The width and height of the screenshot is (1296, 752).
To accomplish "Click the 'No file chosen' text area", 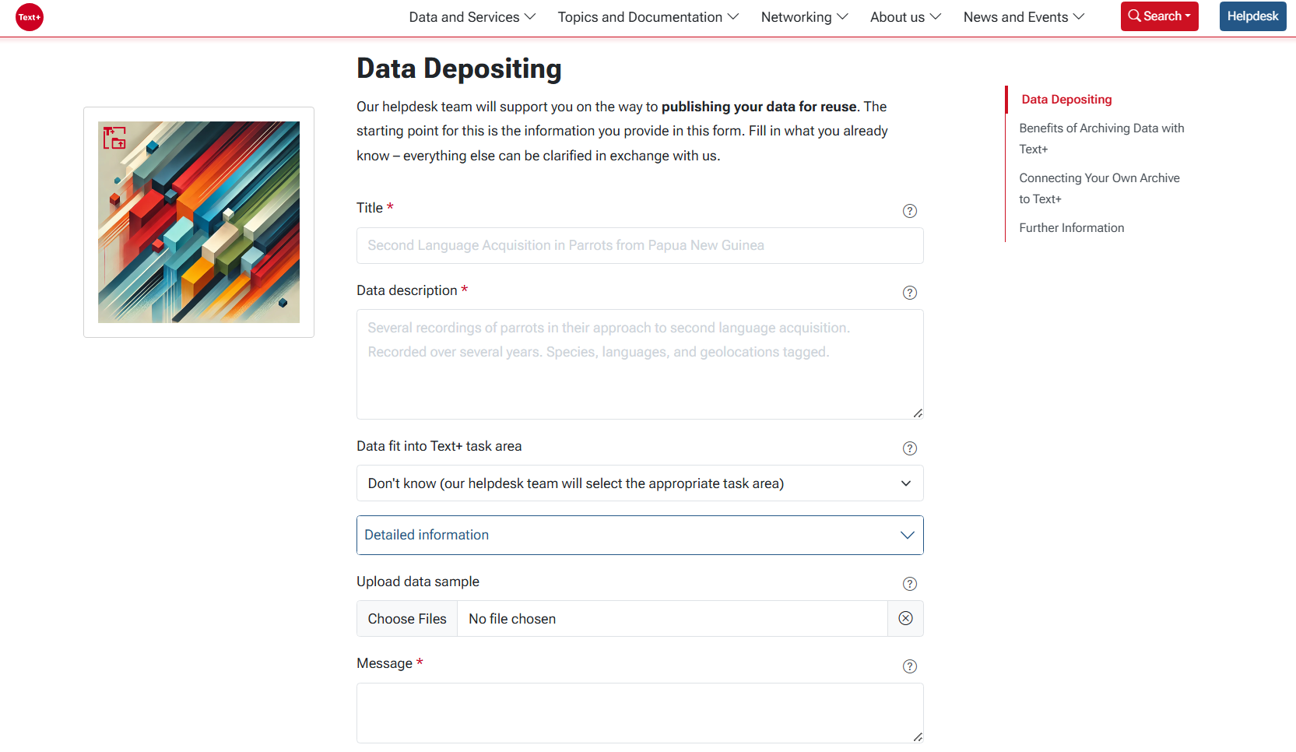I will (x=672, y=619).
